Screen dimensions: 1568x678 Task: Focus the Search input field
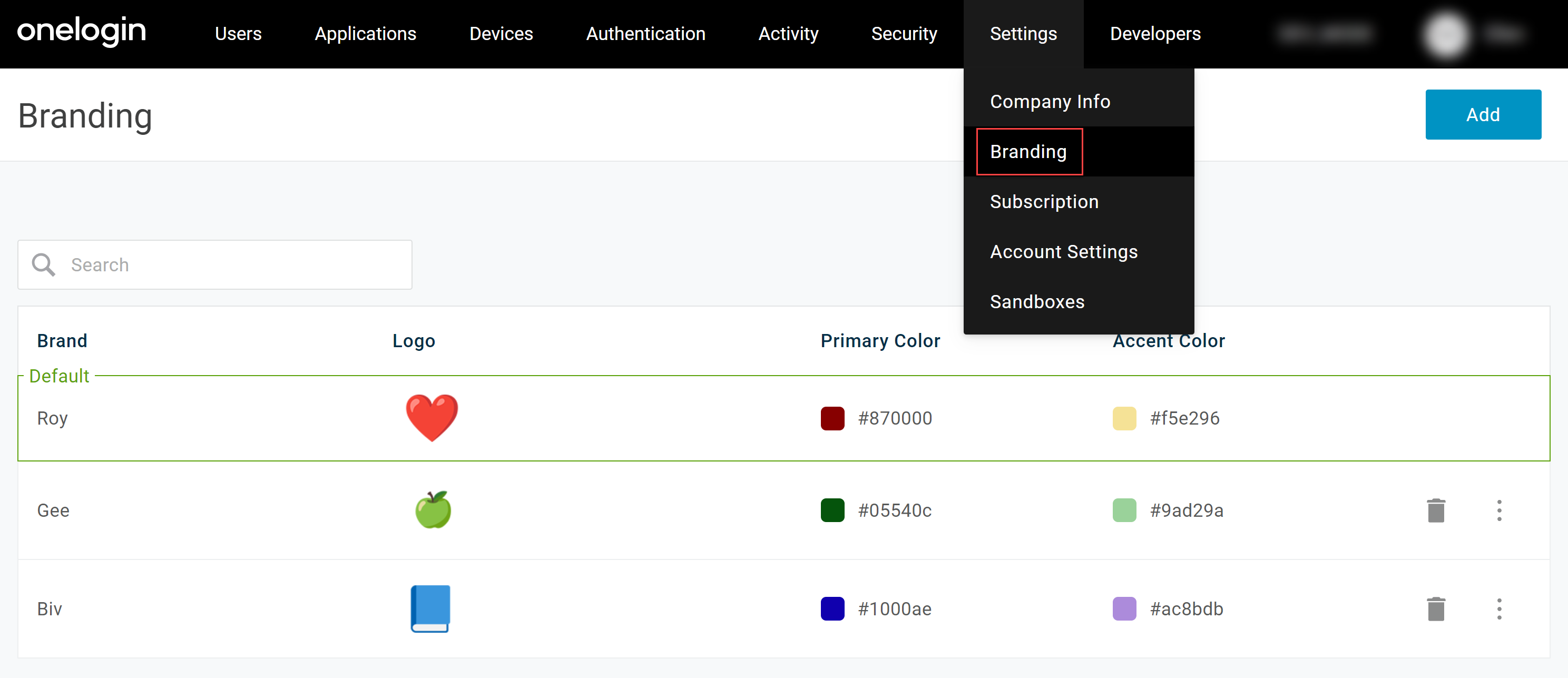point(231,265)
